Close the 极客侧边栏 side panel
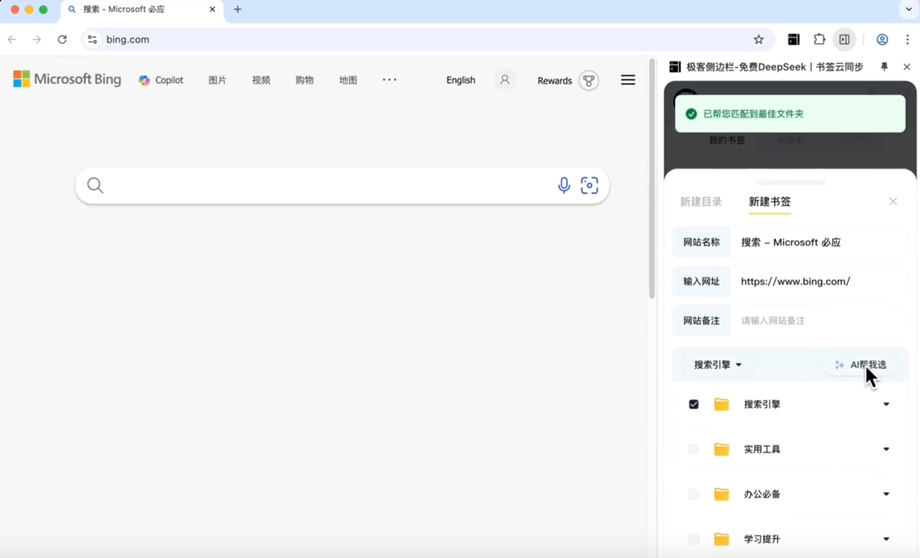 907,67
